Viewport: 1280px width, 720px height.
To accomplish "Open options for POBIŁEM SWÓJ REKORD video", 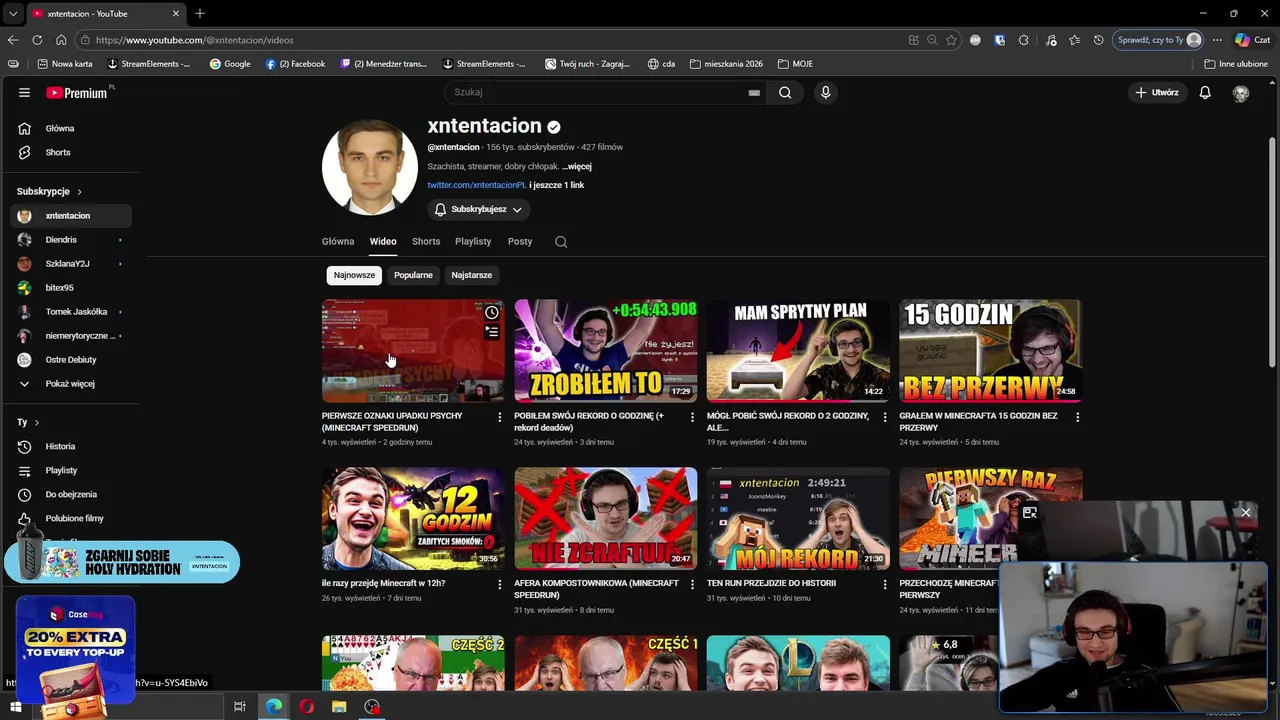I will (692, 417).
